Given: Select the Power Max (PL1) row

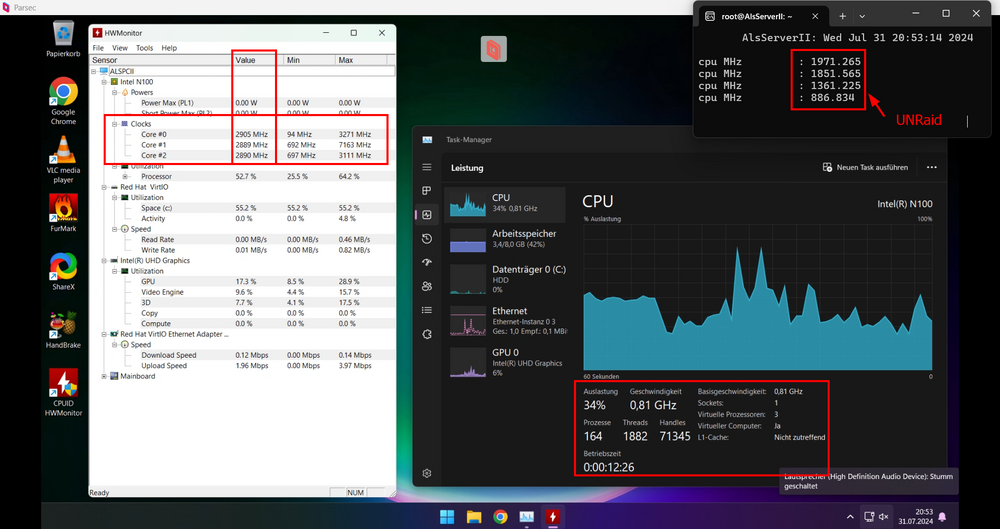Looking at the screenshot, I should tap(242, 103).
